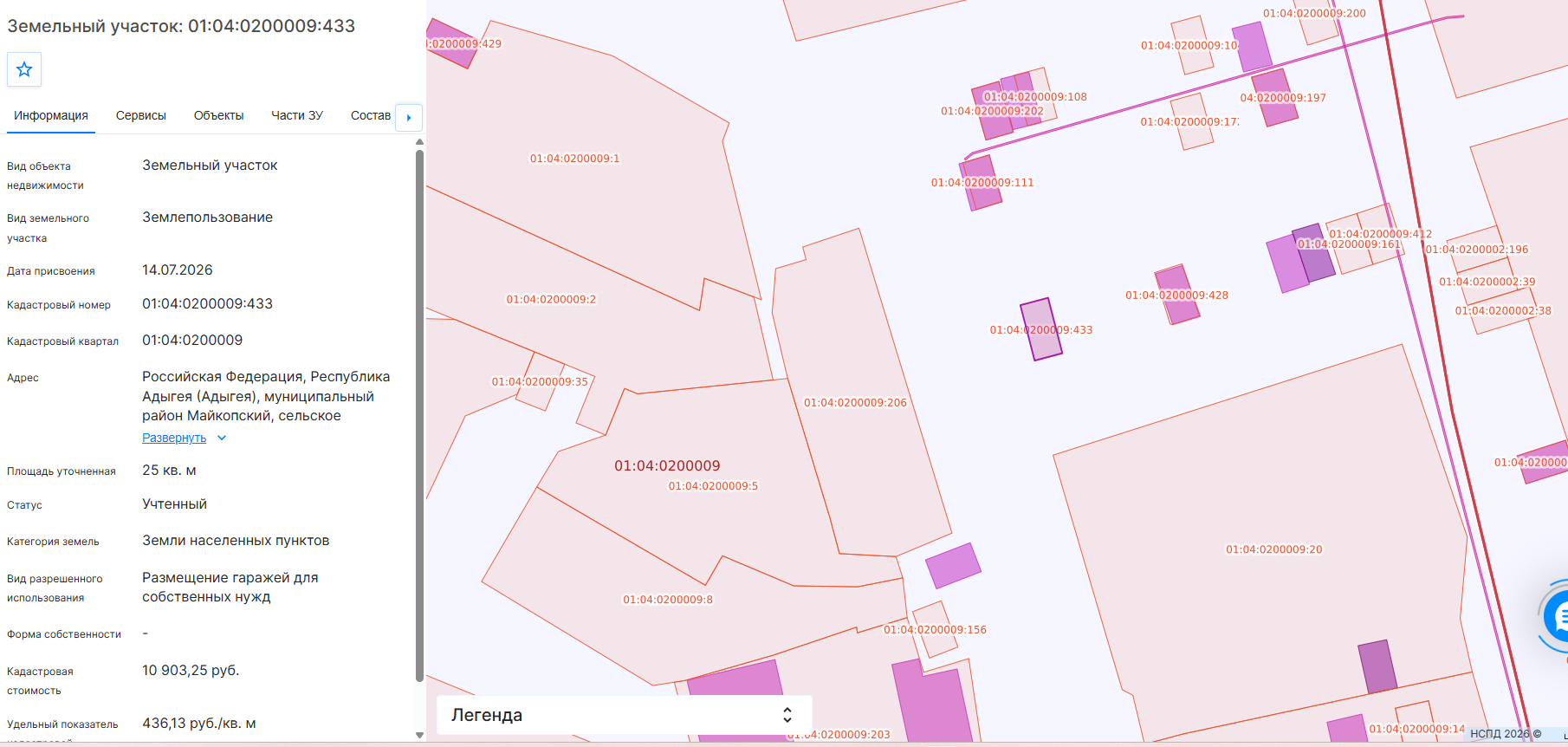Click the info panel vertical scrollbar thumb

(419, 416)
